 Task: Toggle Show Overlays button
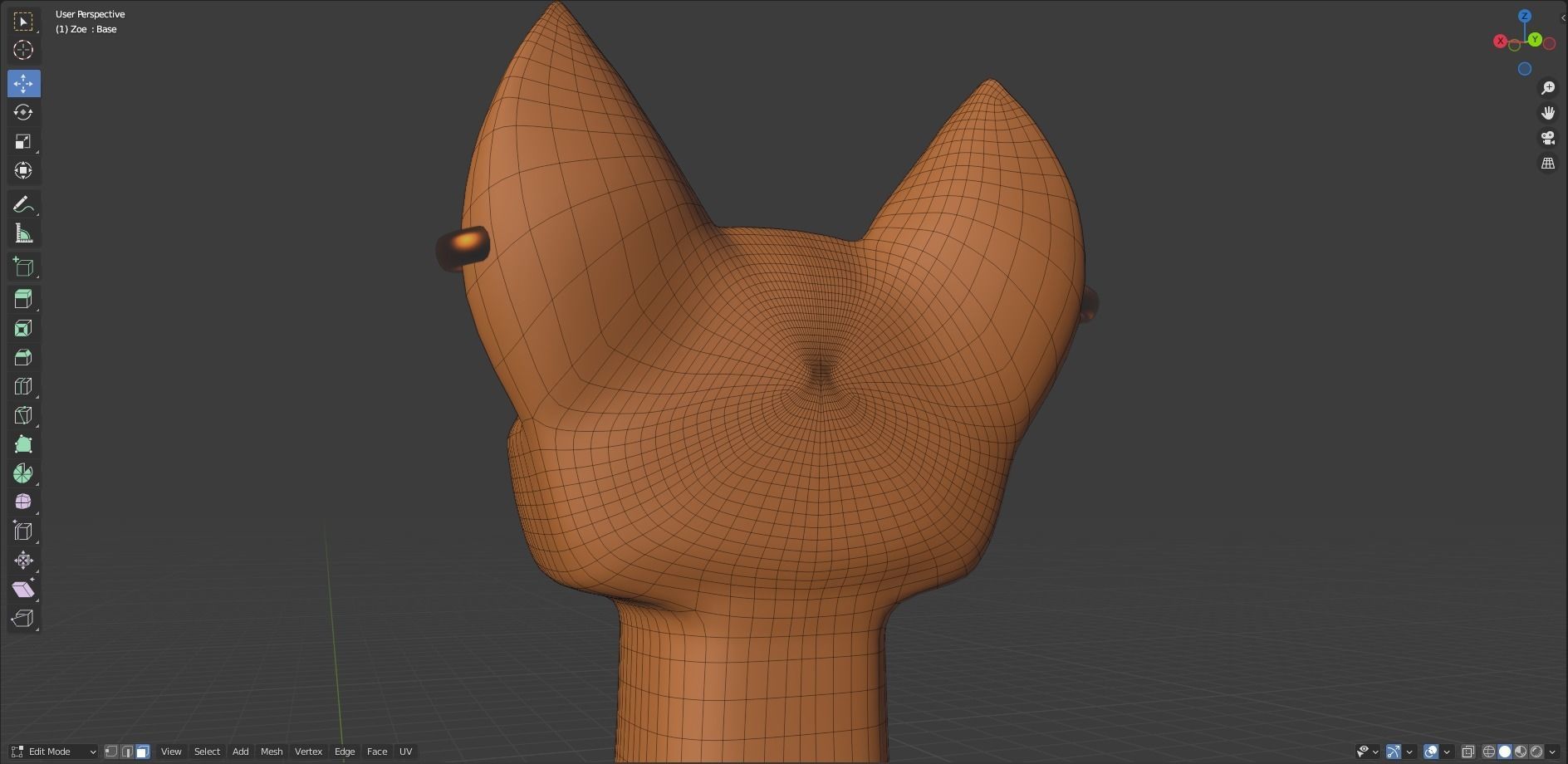click(x=1431, y=752)
